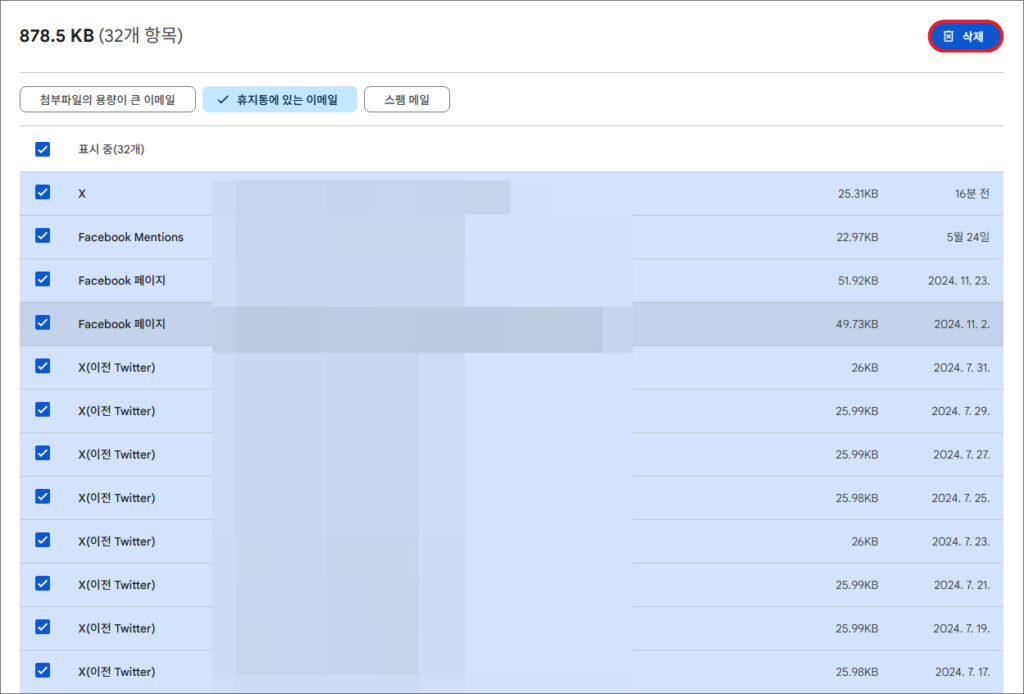Toggle checkbox for email dated 2024. 7. 27.

(x=42, y=453)
